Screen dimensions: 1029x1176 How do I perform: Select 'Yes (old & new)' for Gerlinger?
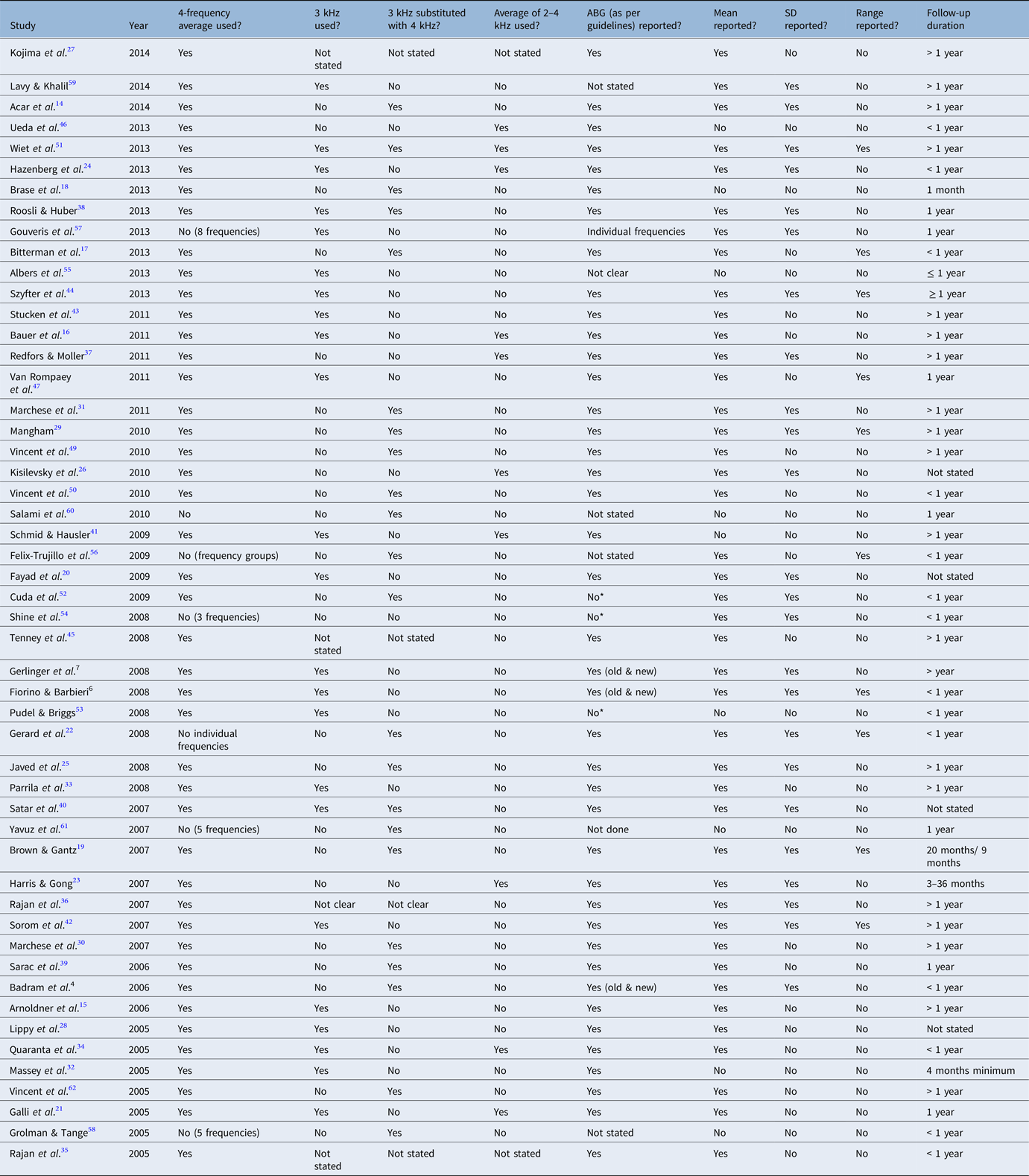point(621,671)
